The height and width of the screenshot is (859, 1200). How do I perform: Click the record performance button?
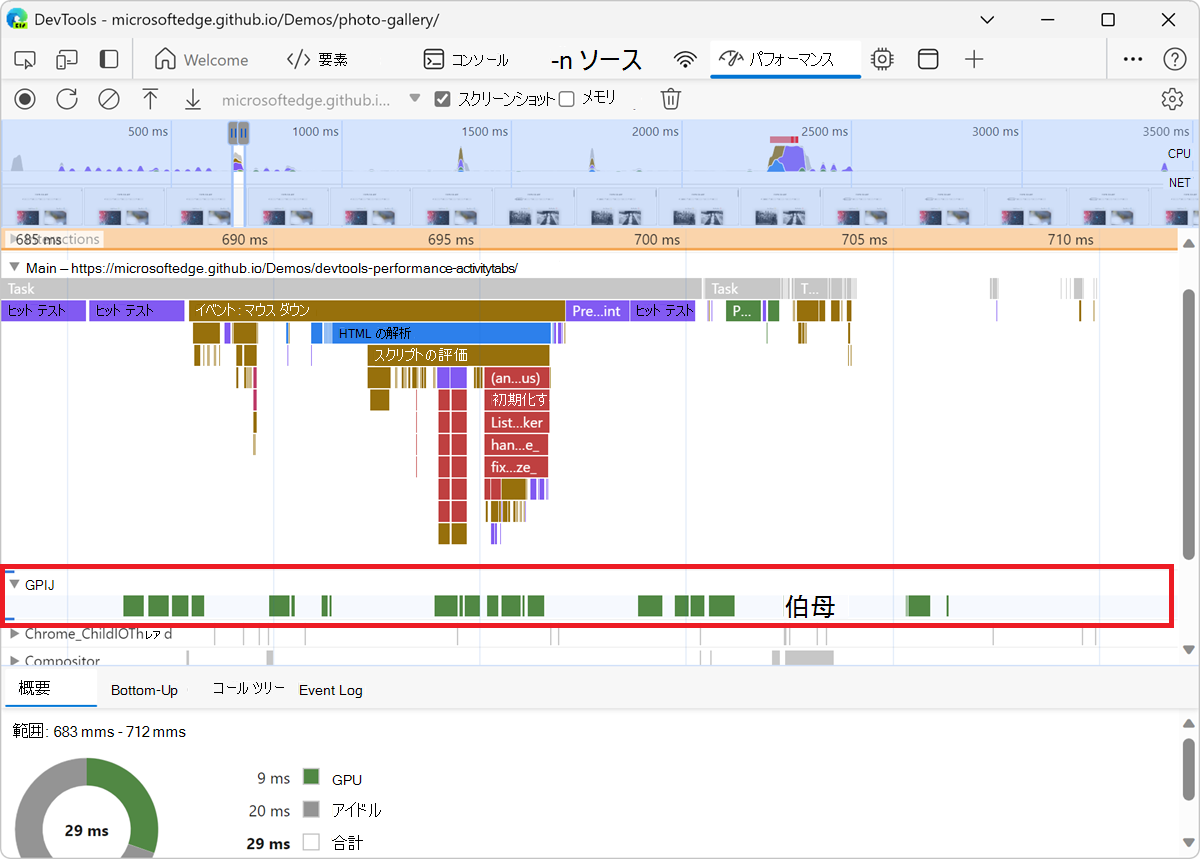pos(24,99)
